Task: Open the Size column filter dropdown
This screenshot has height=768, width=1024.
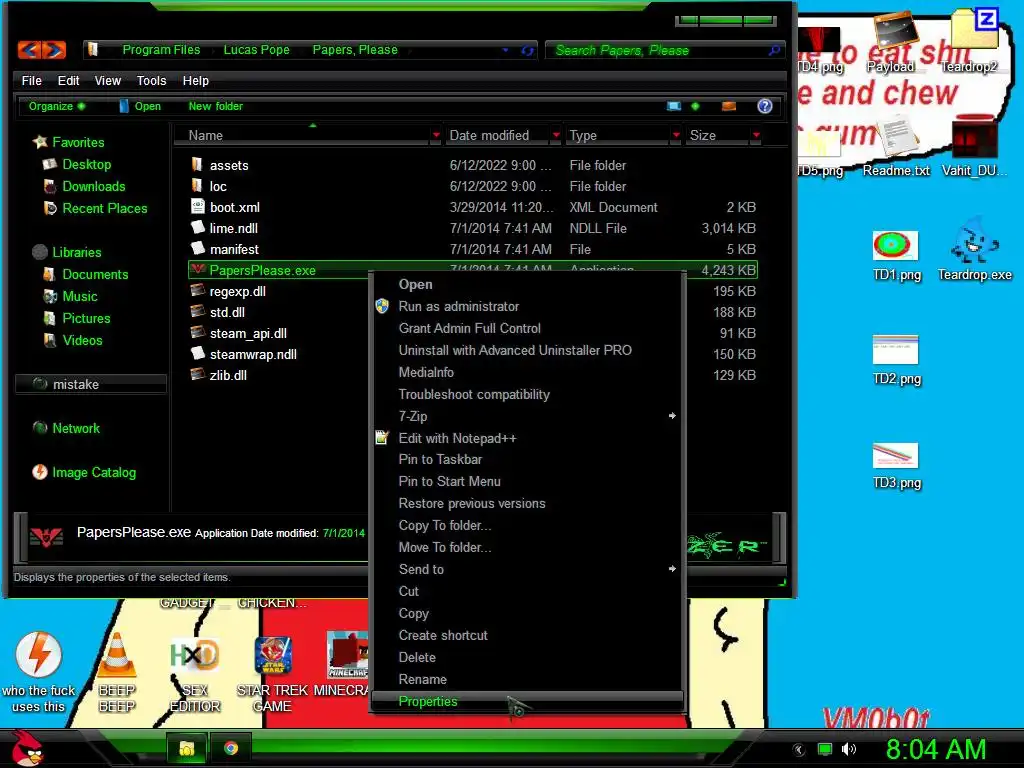Action: click(x=756, y=135)
